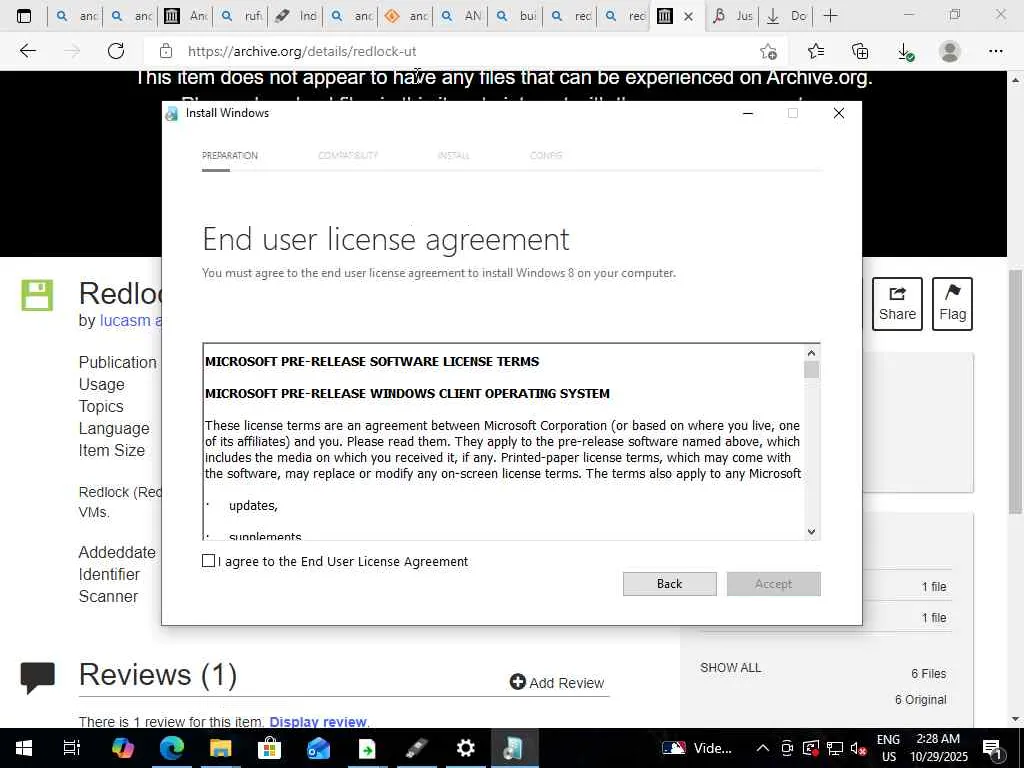The image size is (1024, 768).
Task: Check the I agree to the EULA checkbox
Action: click(x=208, y=561)
